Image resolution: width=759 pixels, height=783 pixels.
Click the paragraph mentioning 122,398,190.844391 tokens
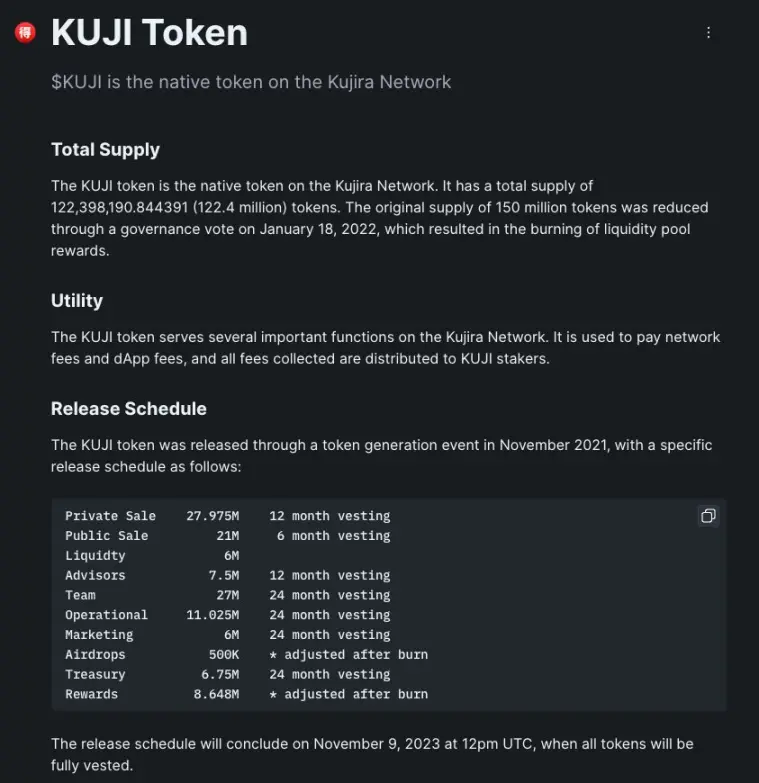point(380,218)
